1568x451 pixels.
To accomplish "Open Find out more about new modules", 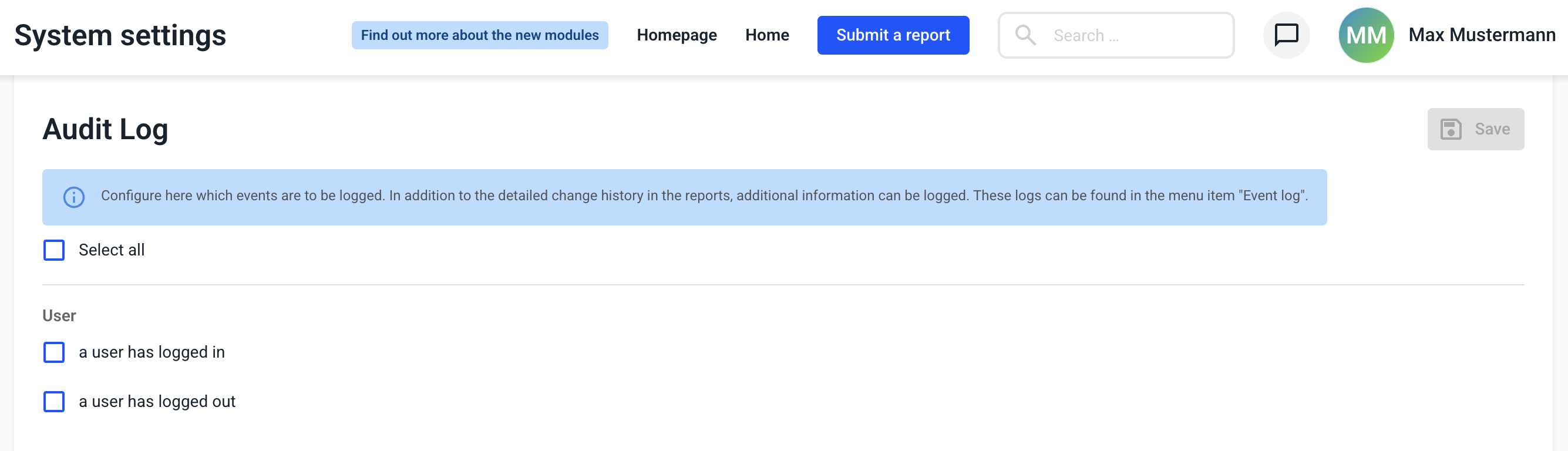I will point(480,35).
